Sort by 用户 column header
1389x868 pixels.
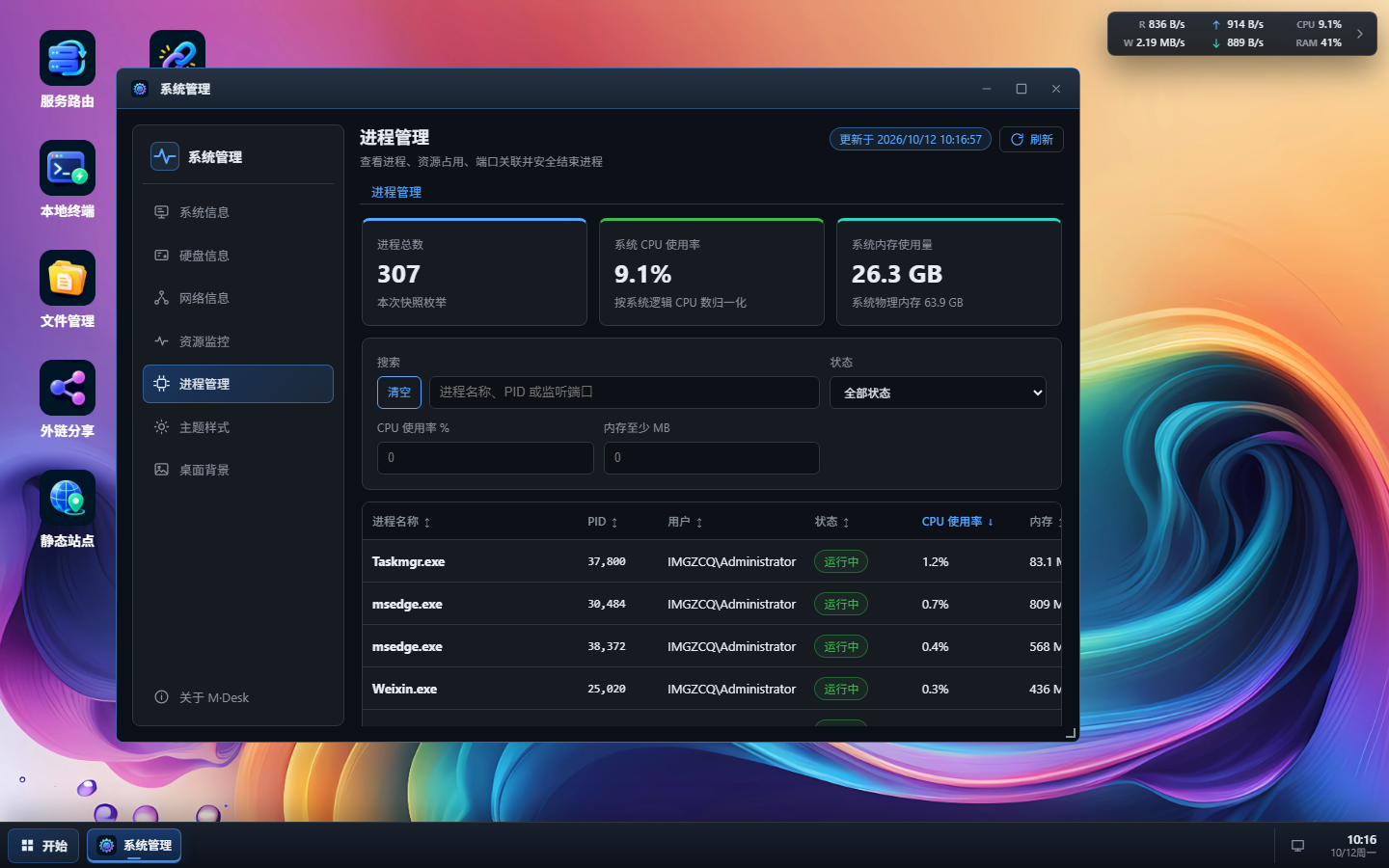pyautogui.click(x=685, y=522)
